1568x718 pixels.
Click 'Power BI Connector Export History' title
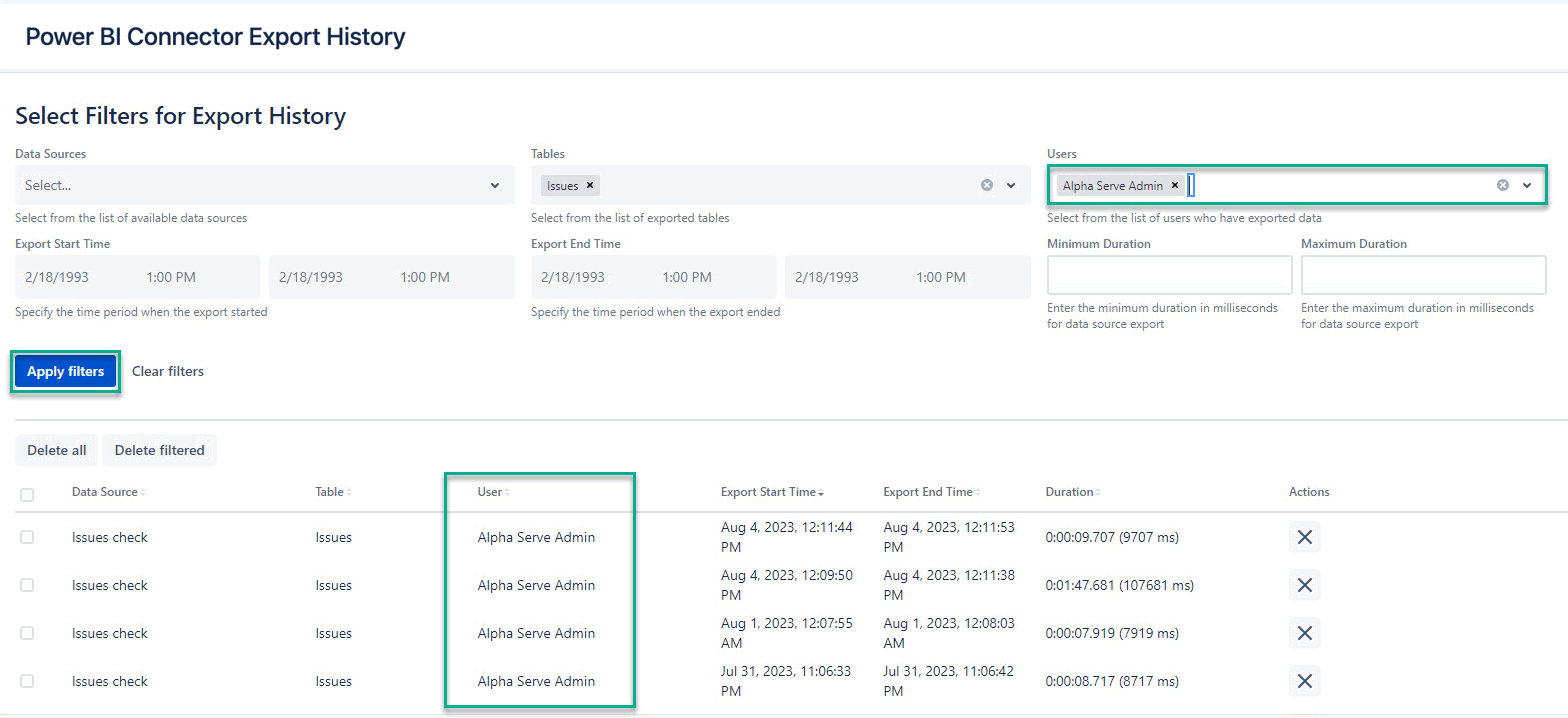(x=215, y=37)
